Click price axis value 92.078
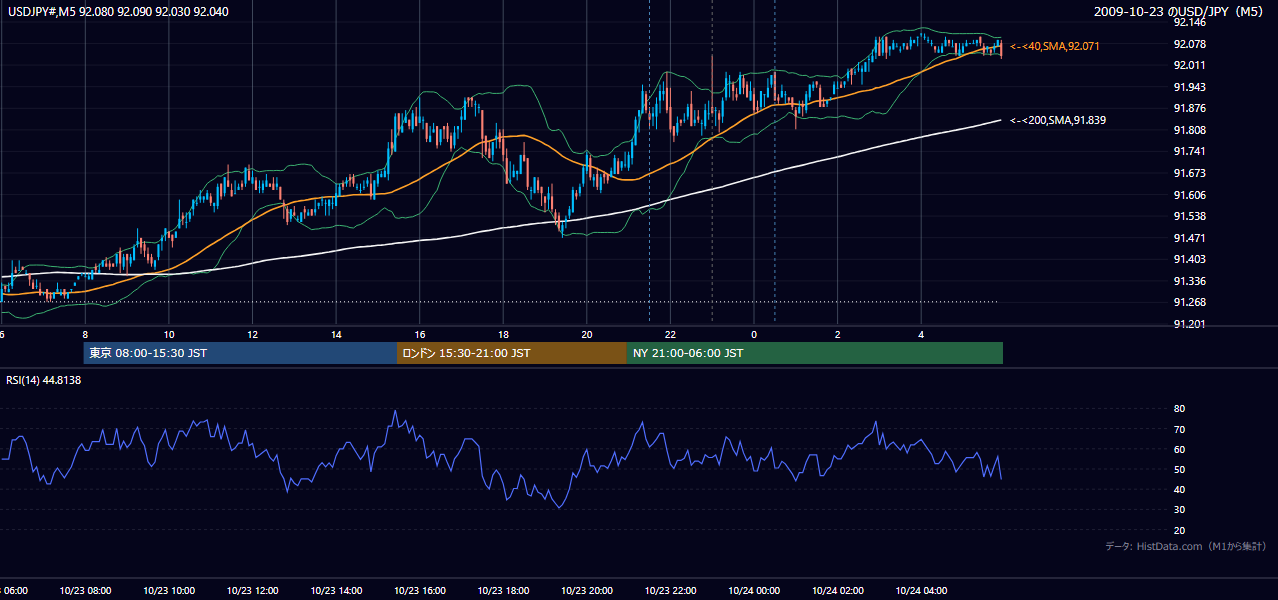The height and width of the screenshot is (600, 1278). pyautogui.click(x=1189, y=44)
